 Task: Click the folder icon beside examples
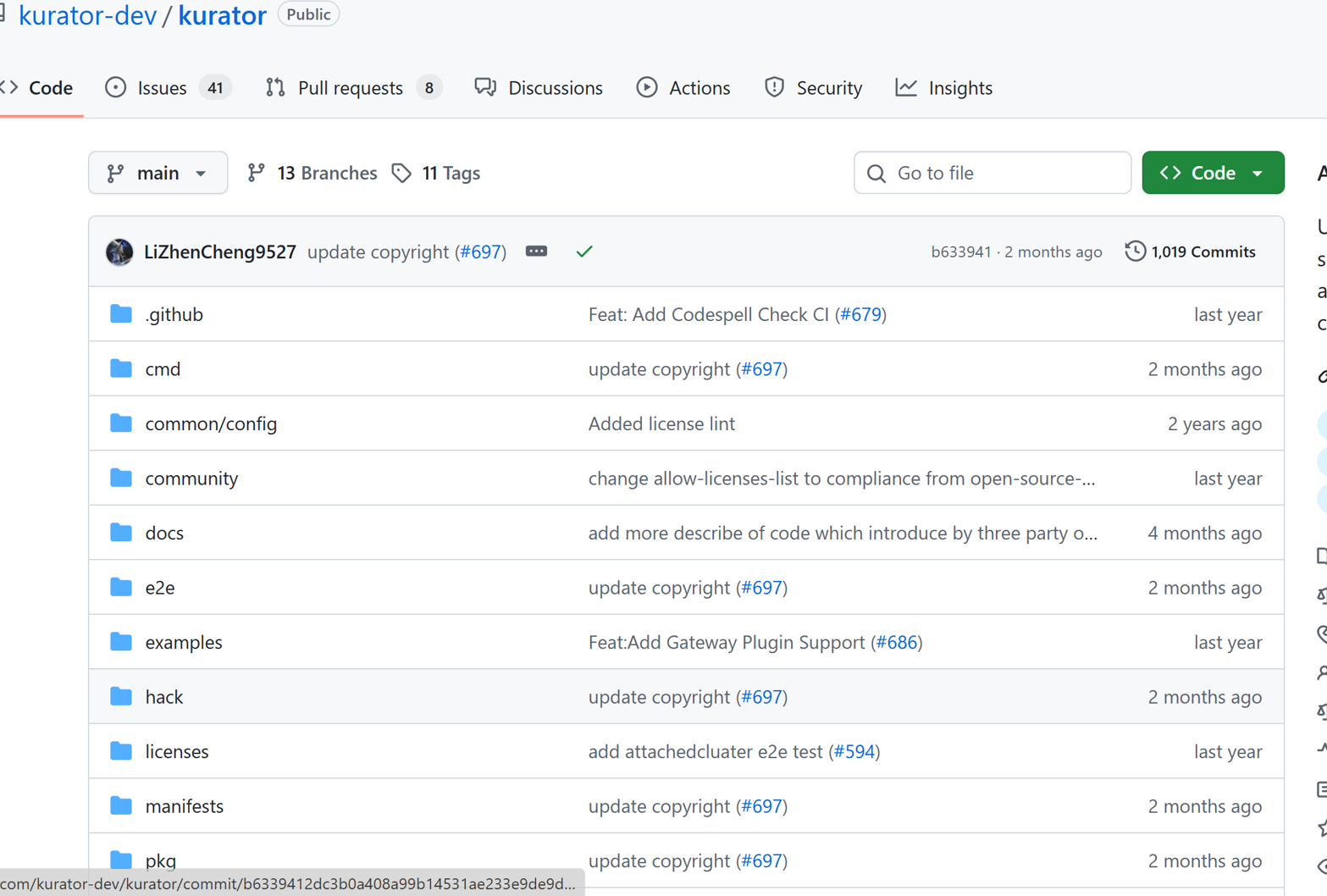[121, 642]
